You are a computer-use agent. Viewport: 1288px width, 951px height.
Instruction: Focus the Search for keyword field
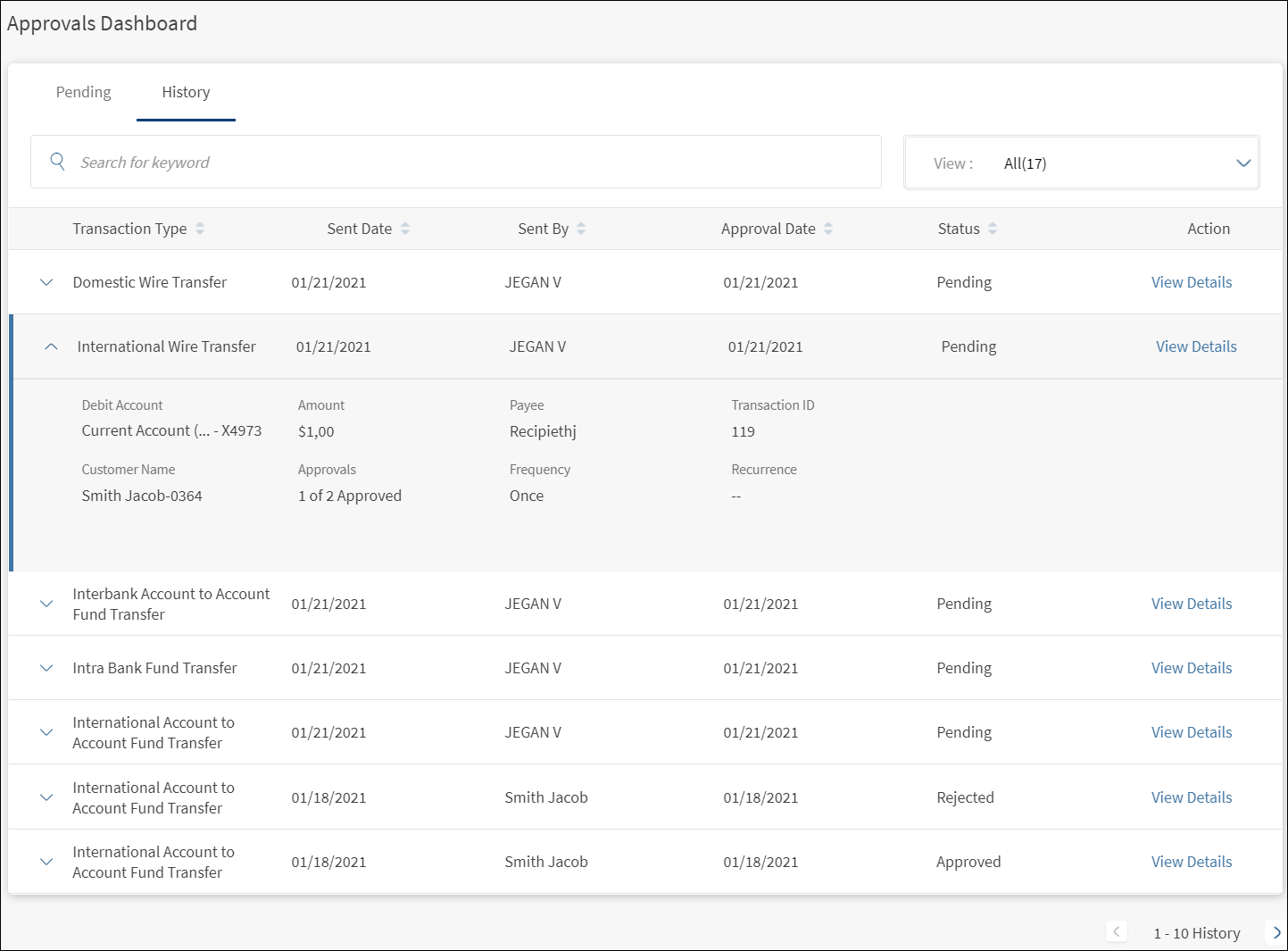(x=456, y=162)
